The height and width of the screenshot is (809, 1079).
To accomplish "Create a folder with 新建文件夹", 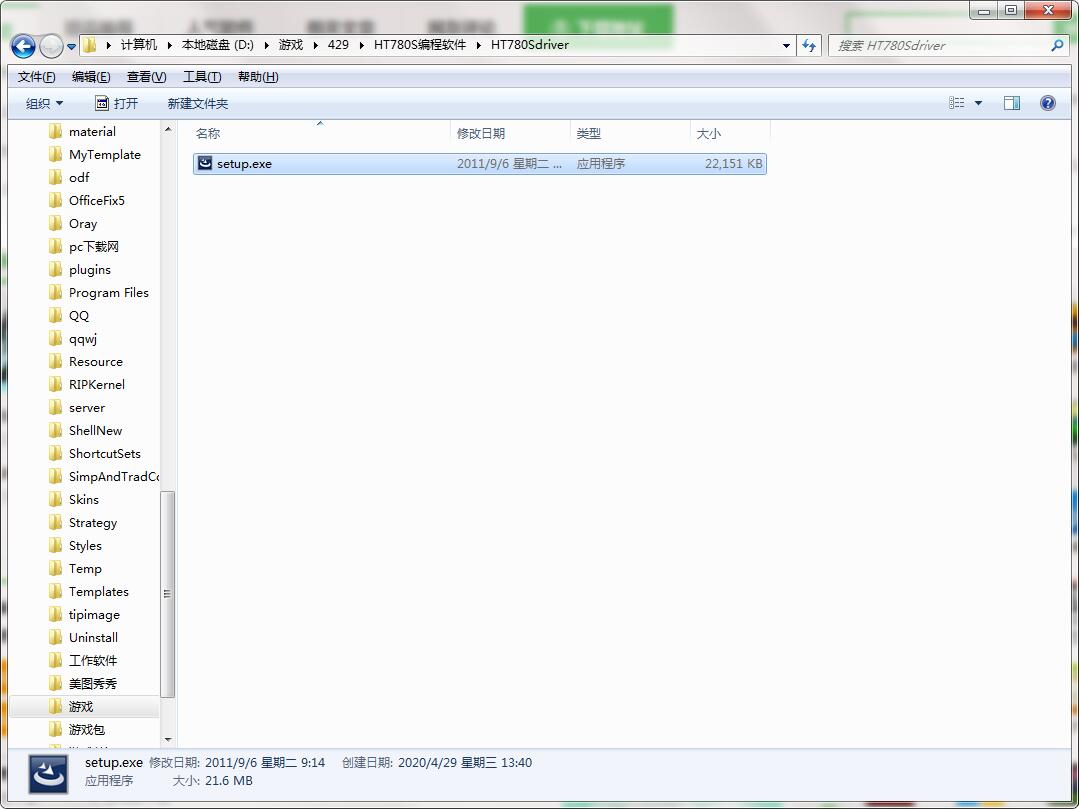I will [197, 103].
